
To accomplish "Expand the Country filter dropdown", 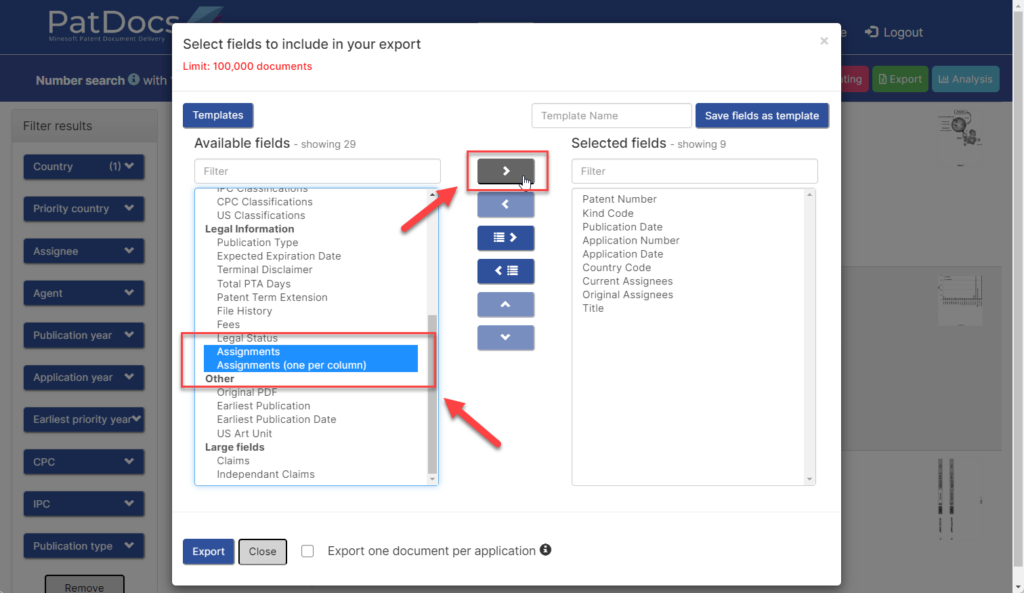I will pos(83,167).
